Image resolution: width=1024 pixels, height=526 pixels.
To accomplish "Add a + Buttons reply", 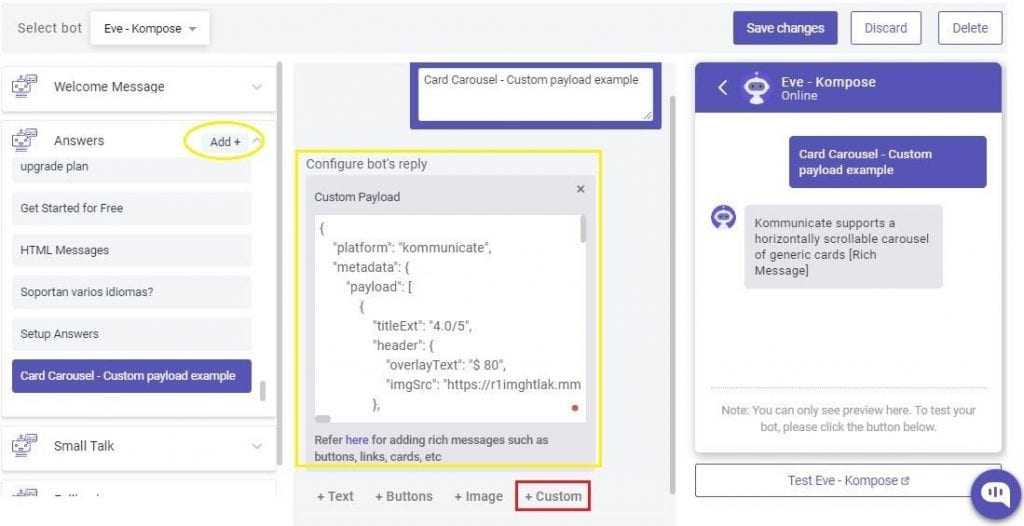I will (404, 497).
